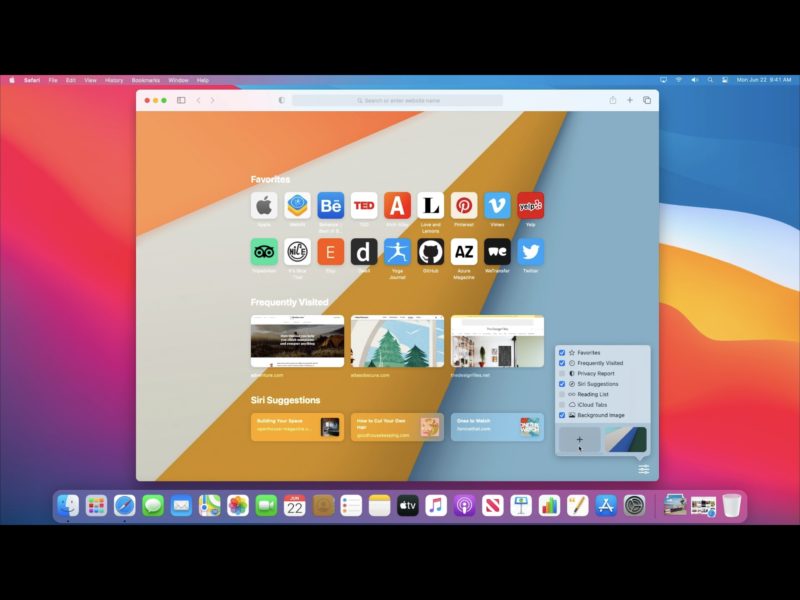This screenshot has width=800, height=600.
Task: Uncheck the Favorites checkbox
Action: tap(562, 353)
